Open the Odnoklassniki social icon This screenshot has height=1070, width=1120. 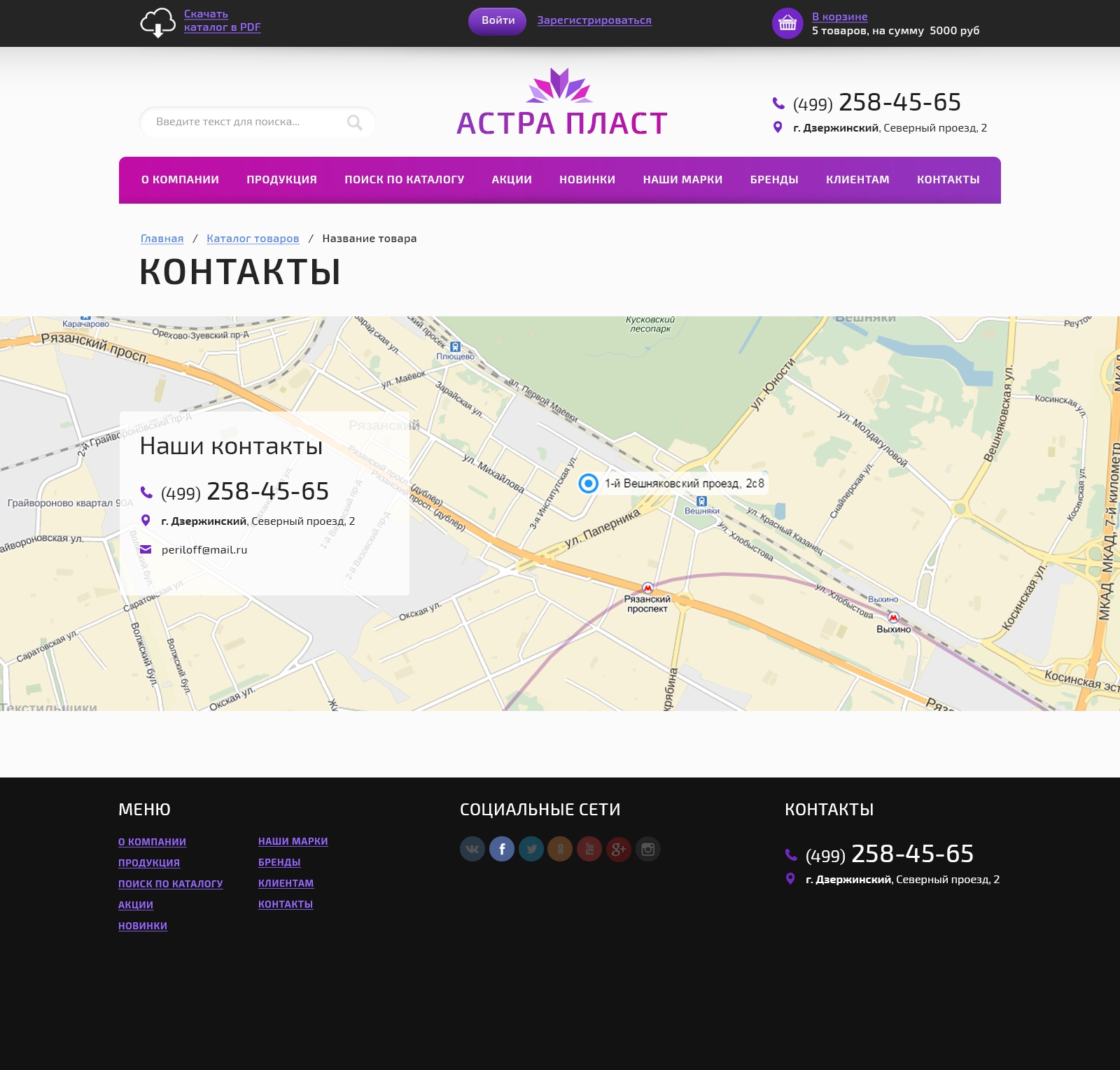pyautogui.click(x=560, y=849)
